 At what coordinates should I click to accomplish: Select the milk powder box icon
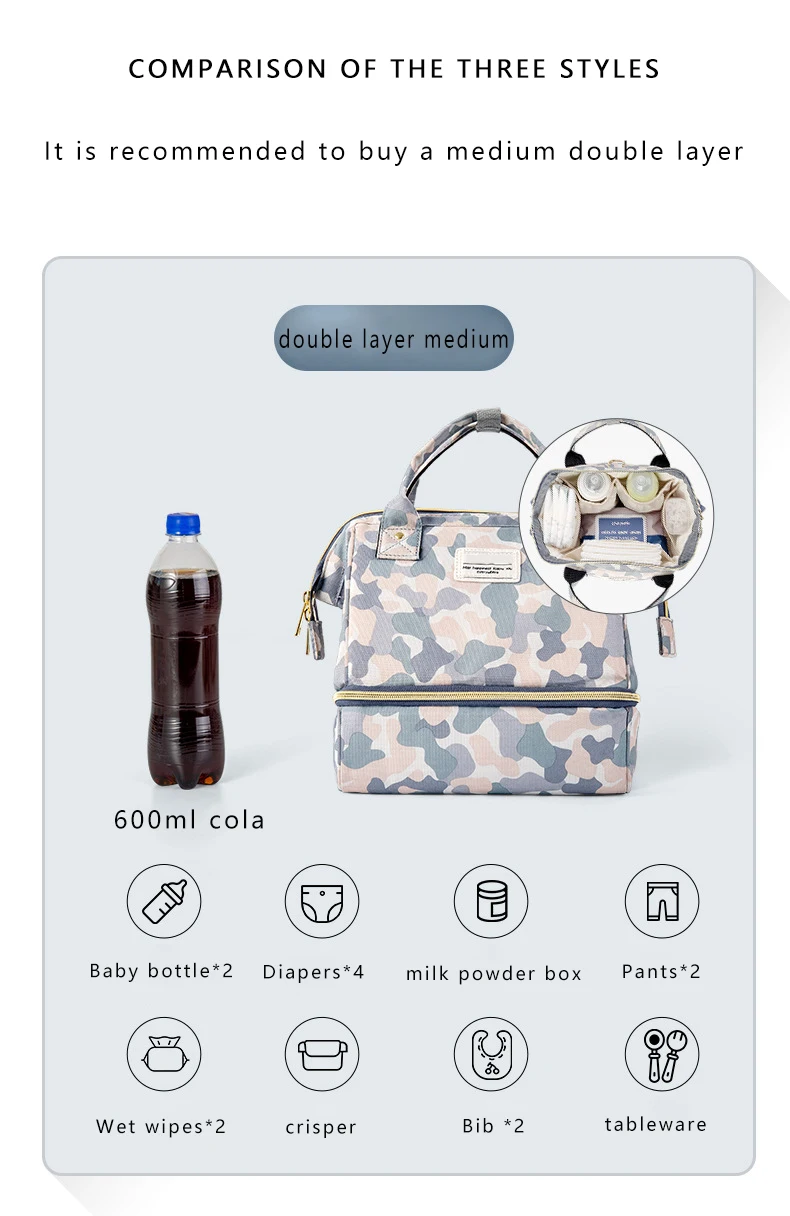[x=491, y=902]
